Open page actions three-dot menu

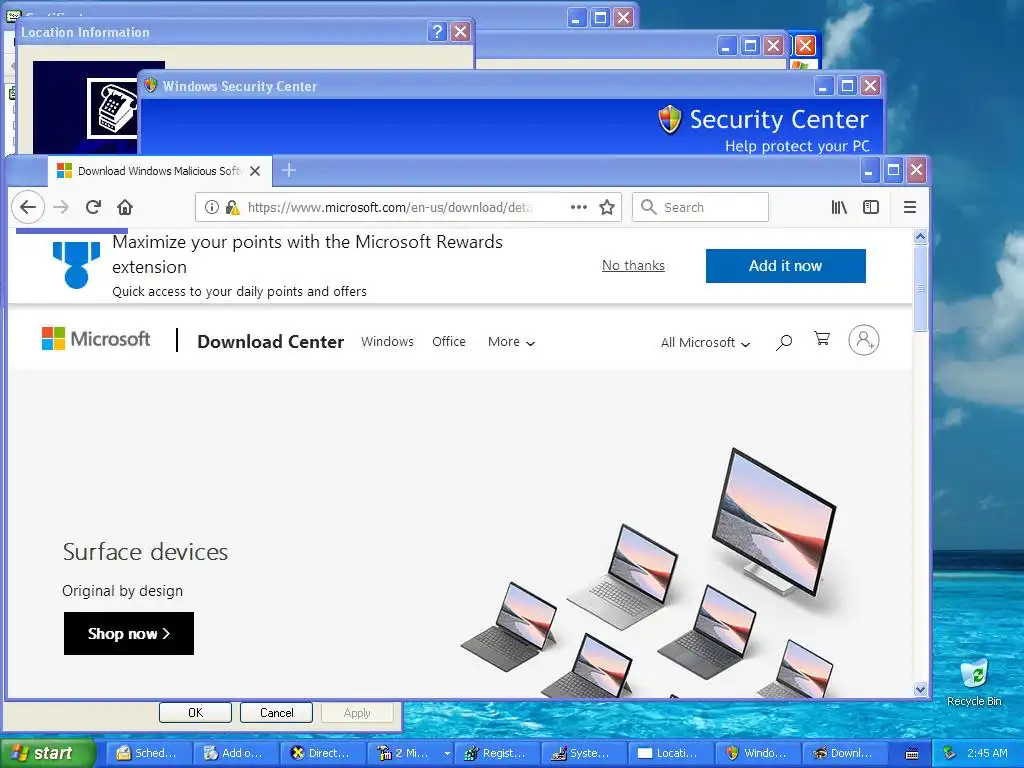(x=579, y=207)
